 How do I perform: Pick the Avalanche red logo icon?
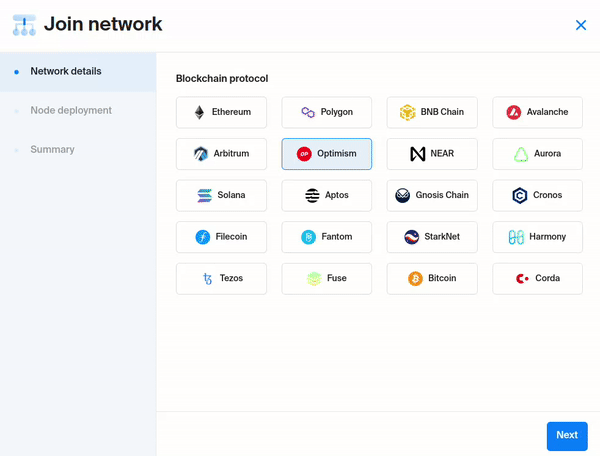click(x=514, y=112)
